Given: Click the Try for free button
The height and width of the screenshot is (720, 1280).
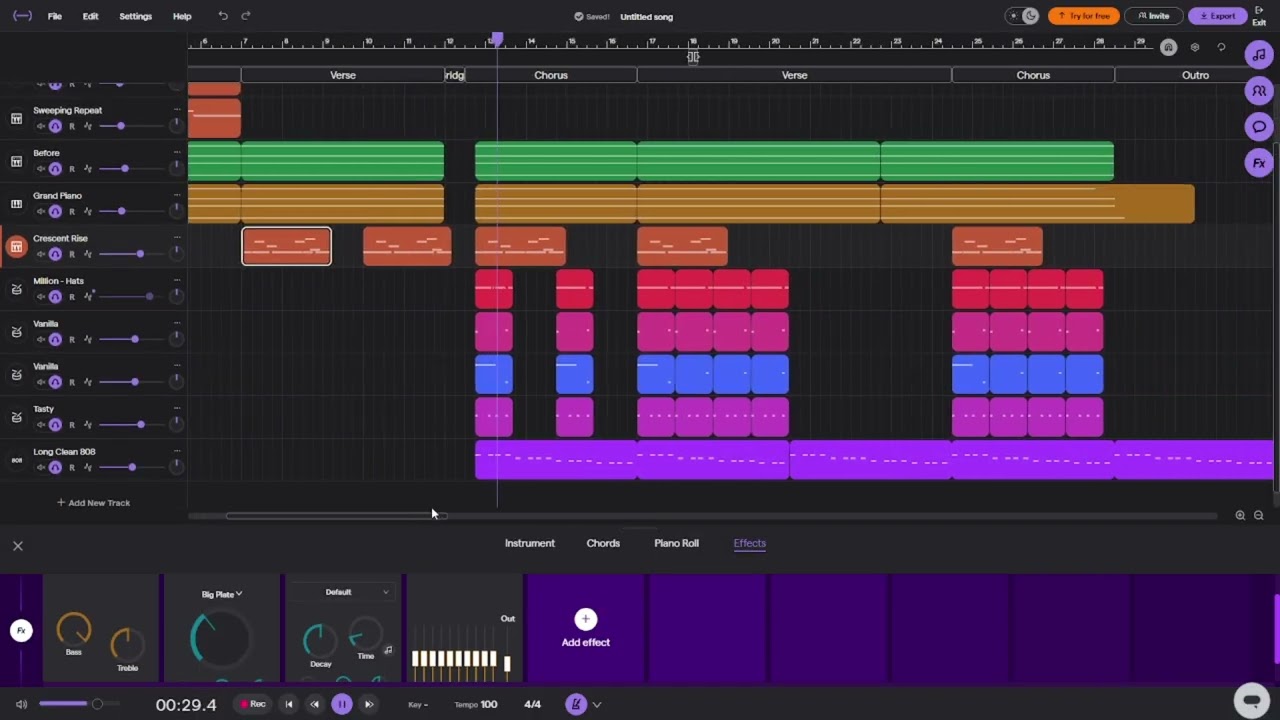Looking at the screenshot, I should 1084,16.
